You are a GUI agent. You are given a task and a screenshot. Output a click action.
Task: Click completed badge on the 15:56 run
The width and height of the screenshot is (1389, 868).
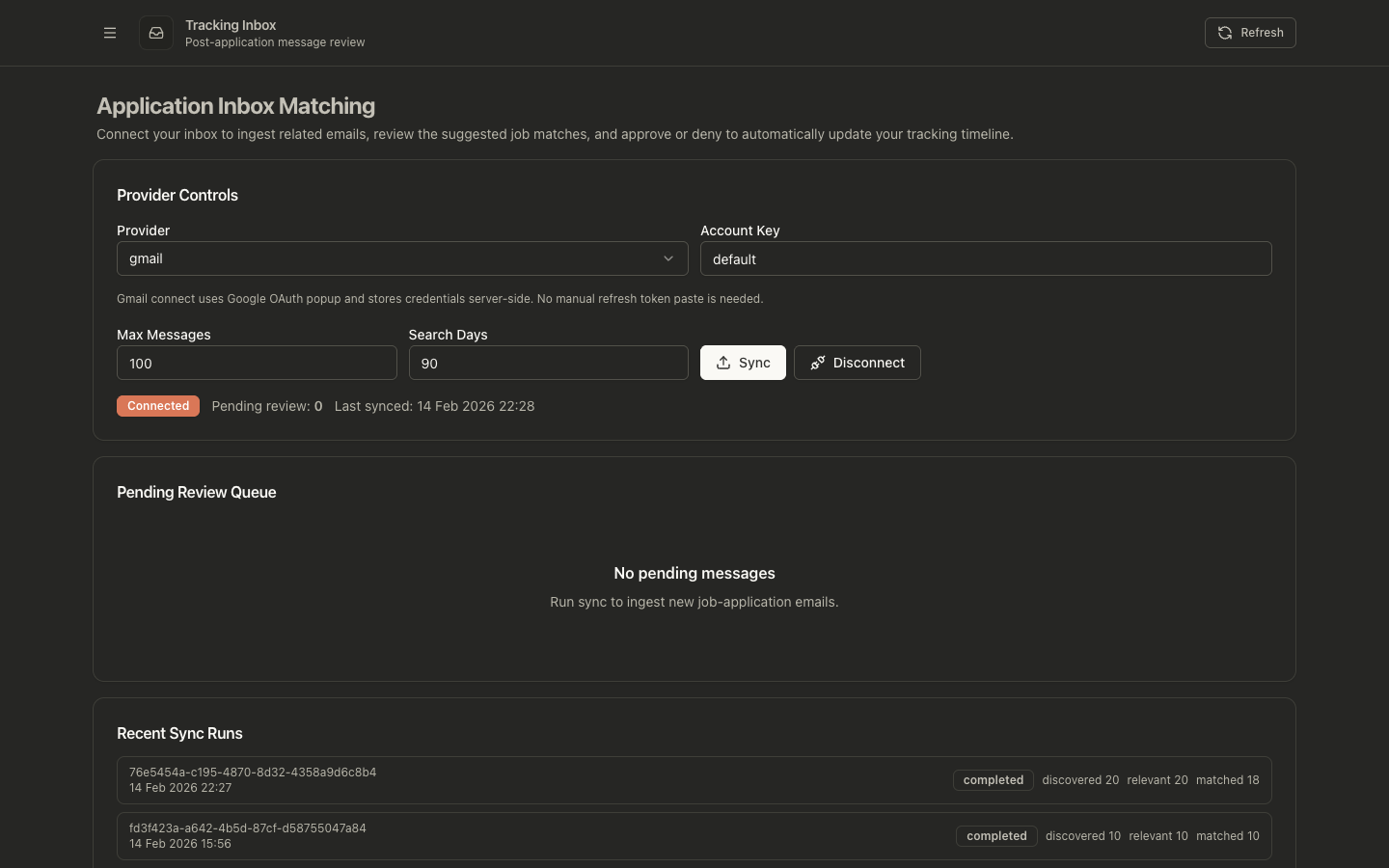pos(996,836)
